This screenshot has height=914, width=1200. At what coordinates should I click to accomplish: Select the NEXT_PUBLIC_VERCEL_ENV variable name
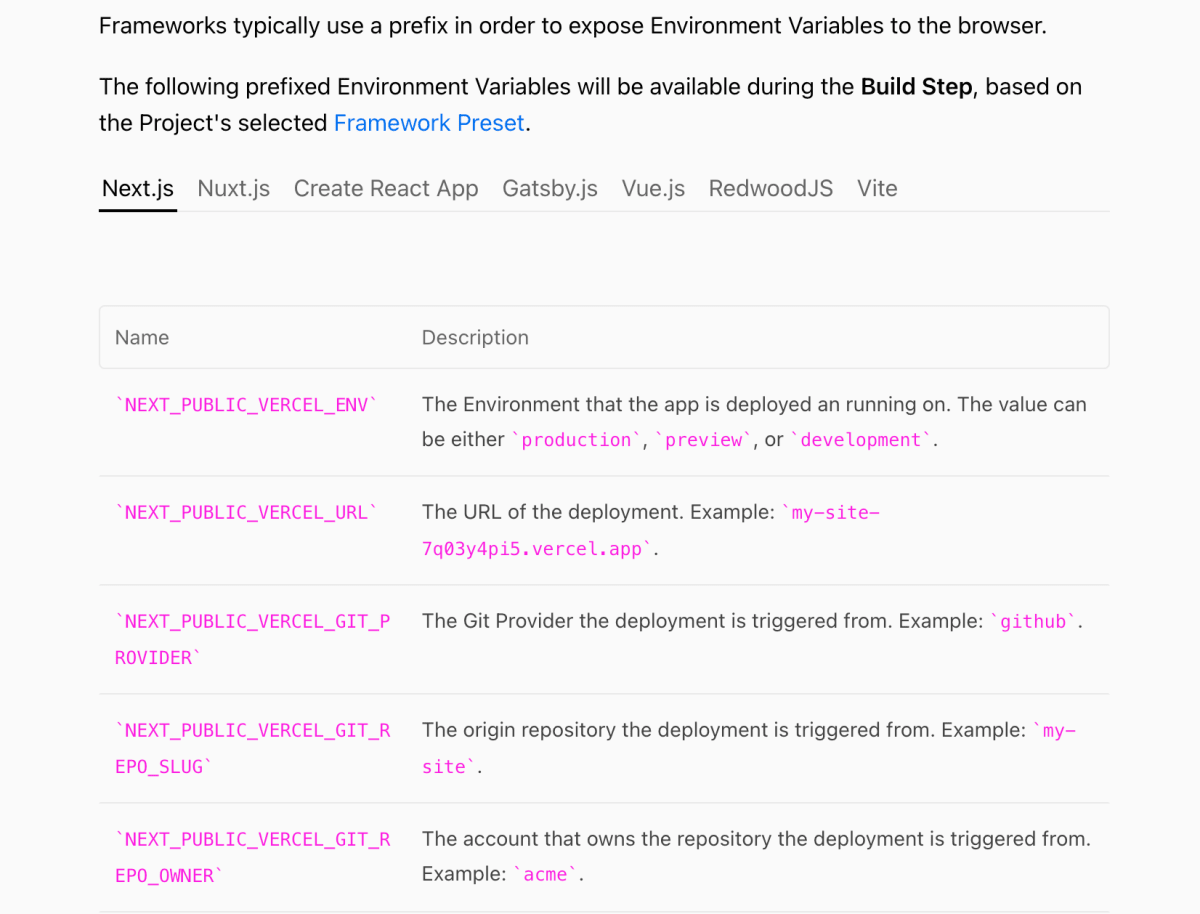pos(247,405)
